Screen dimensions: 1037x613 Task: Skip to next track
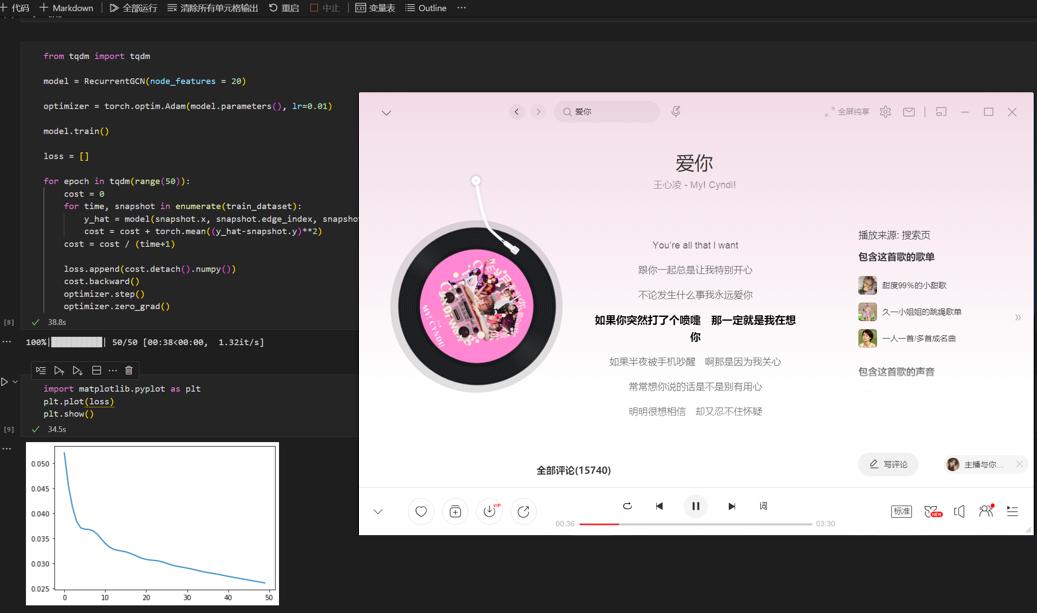(x=731, y=506)
